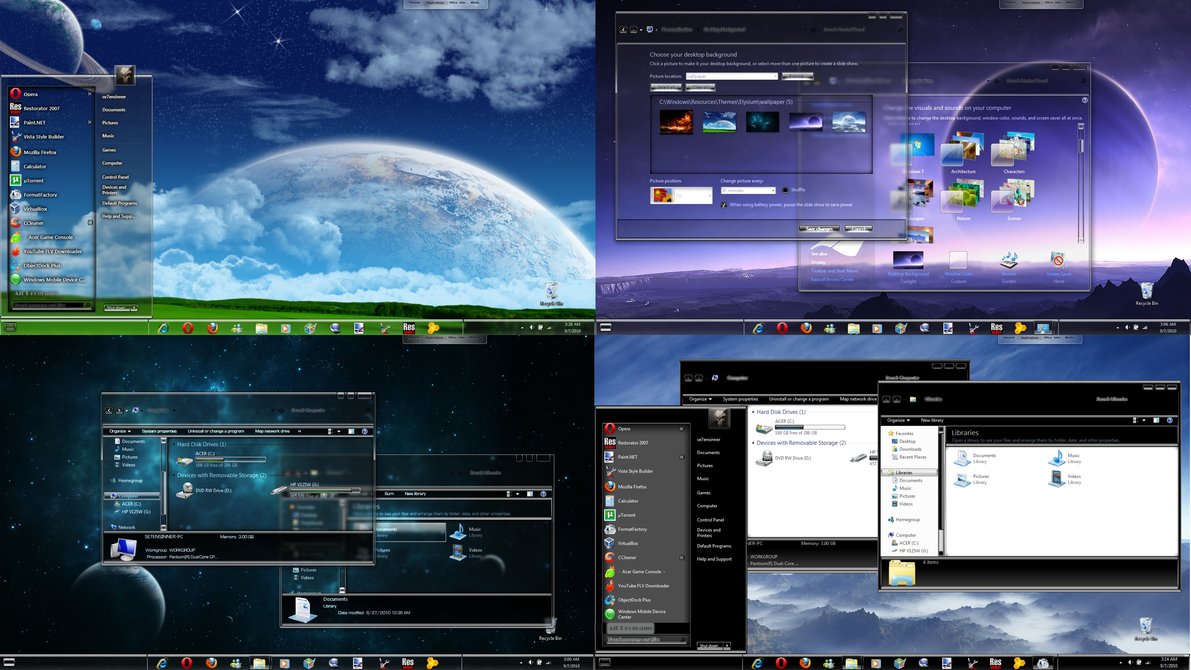Image resolution: width=1191 pixels, height=670 pixels.
Task: Toggle the battery power pause slideshow checkbox
Action: (724, 204)
